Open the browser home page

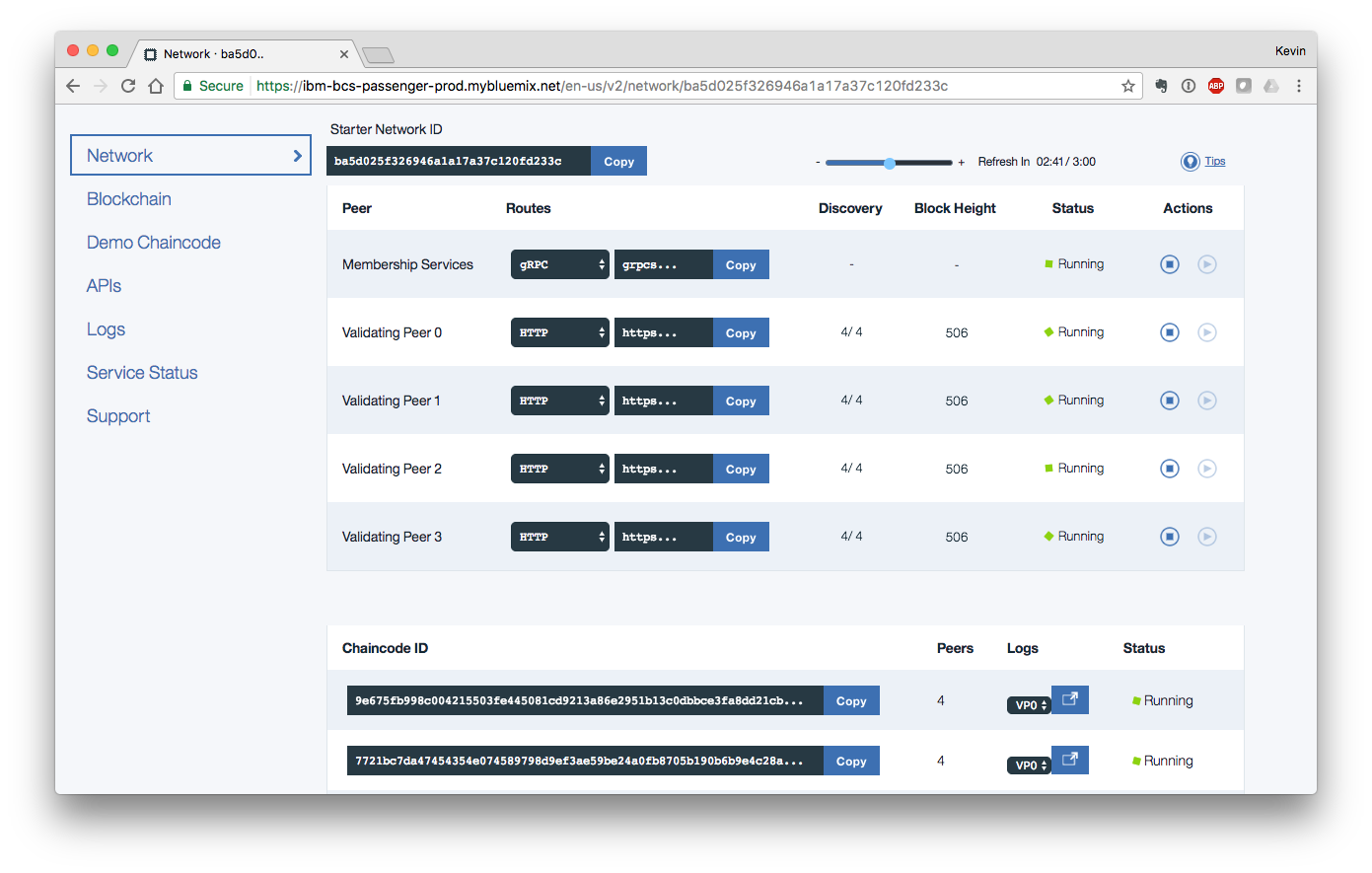[x=156, y=86]
